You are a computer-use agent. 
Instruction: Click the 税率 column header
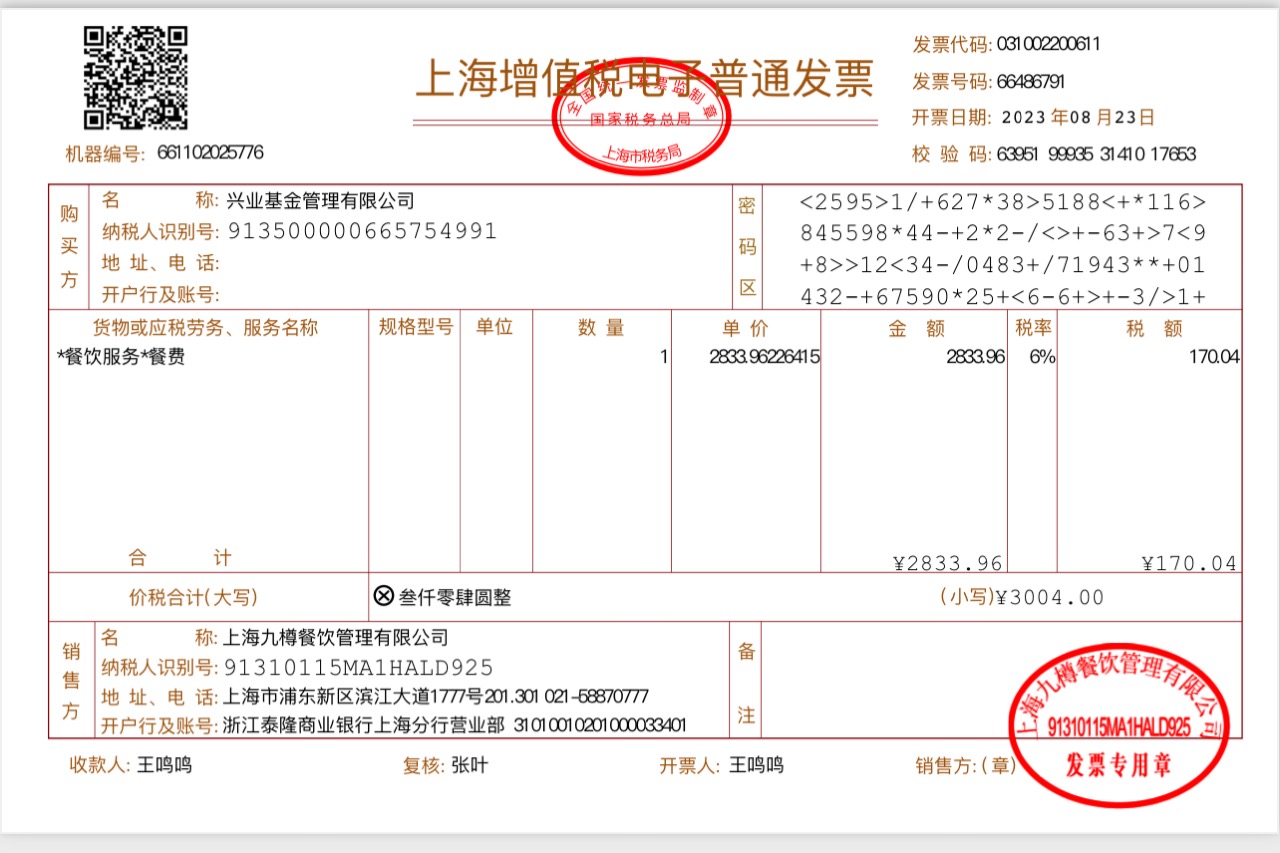click(1033, 327)
